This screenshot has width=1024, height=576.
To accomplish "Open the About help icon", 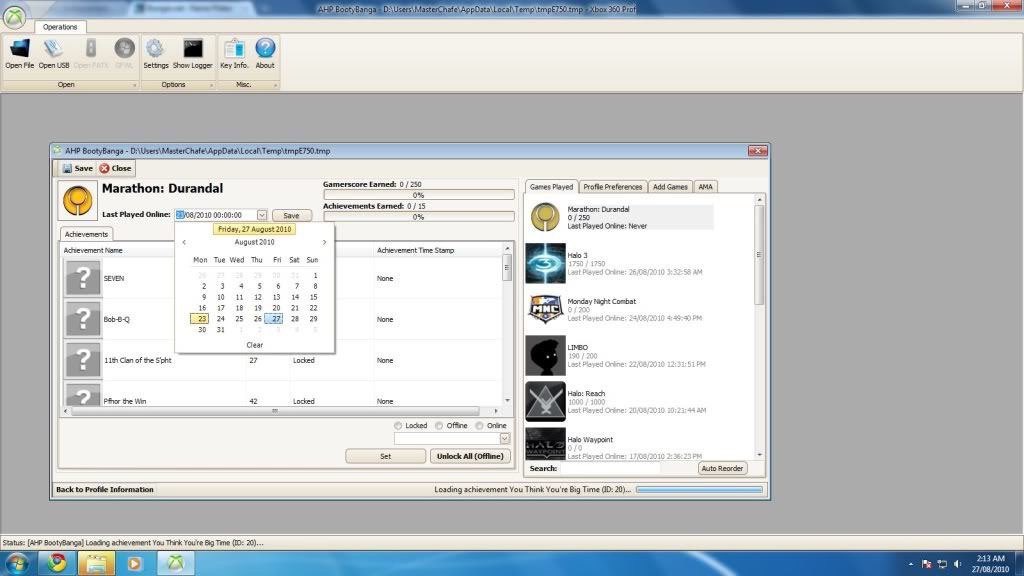I will [x=264, y=49].
